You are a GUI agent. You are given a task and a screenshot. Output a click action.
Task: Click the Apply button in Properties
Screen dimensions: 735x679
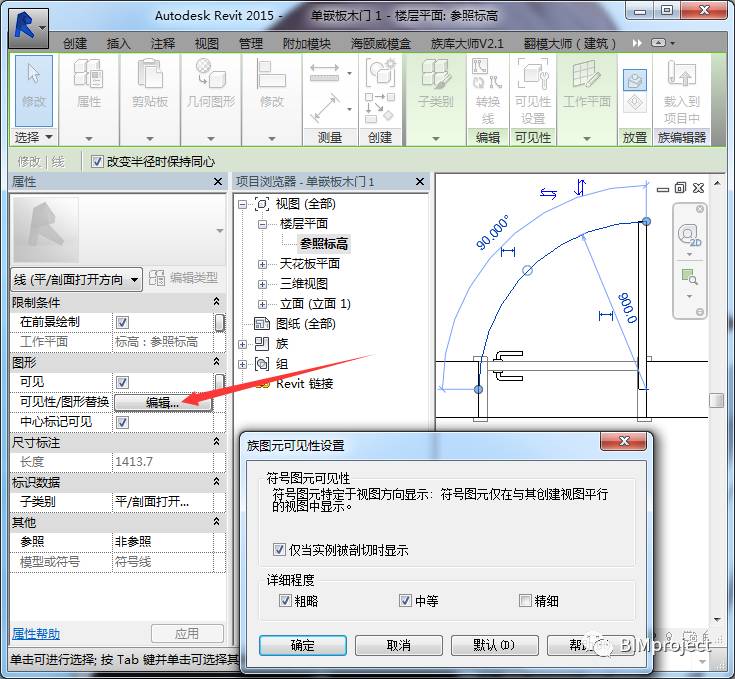[x=187, y=634]
